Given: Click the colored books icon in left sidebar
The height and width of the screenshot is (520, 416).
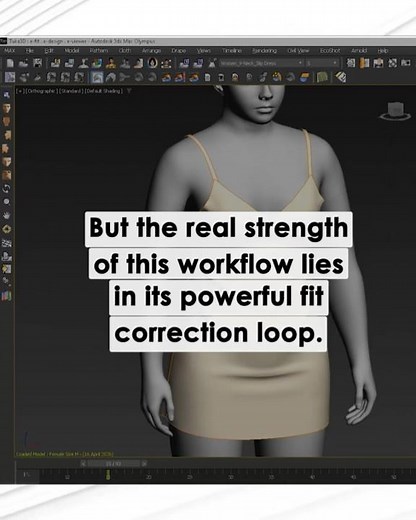Looking at the screenshot, I should click(7, 296).
